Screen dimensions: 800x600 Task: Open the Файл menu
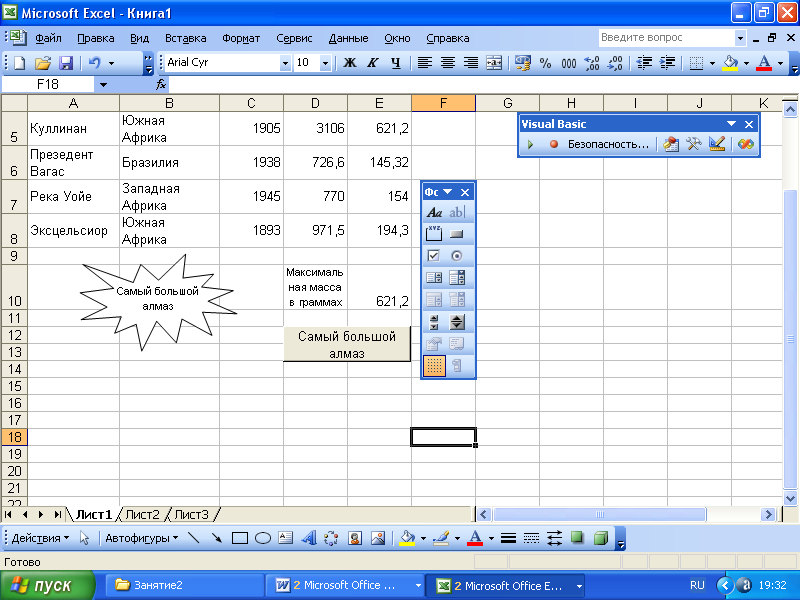click(x=48, y=38)
